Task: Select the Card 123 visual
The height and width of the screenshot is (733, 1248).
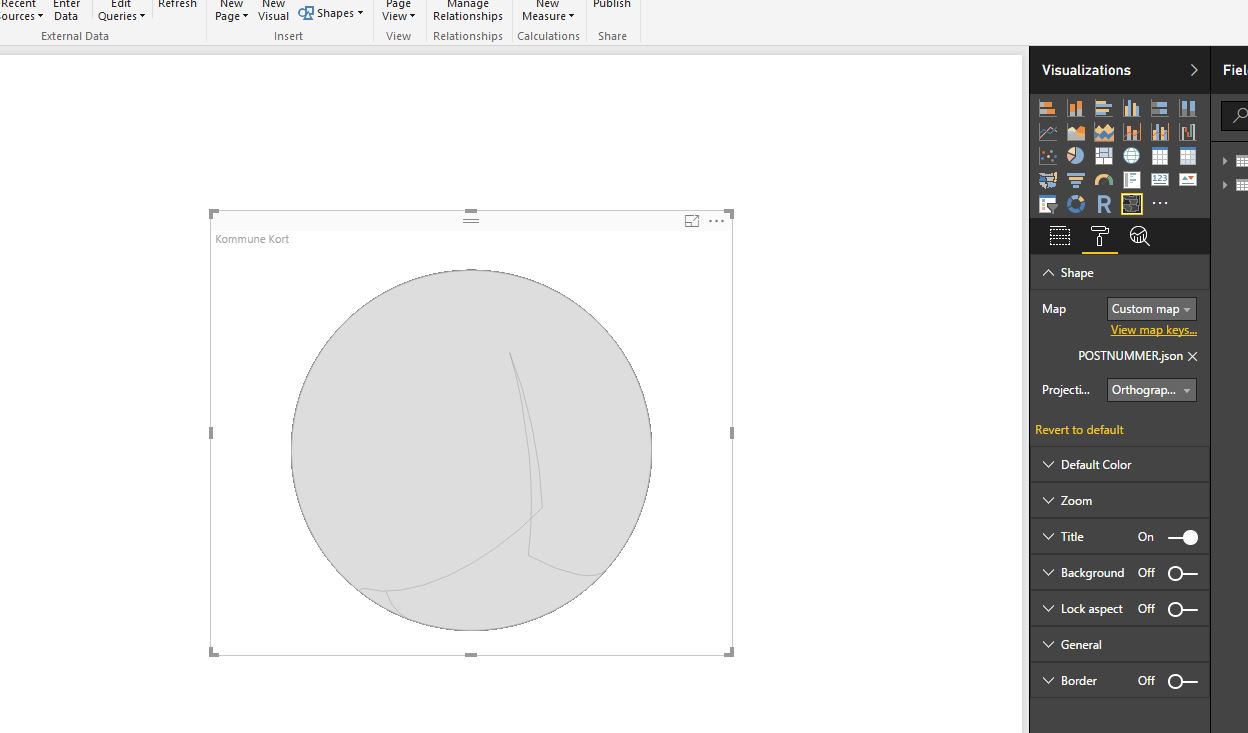Action: point(1159,180)
